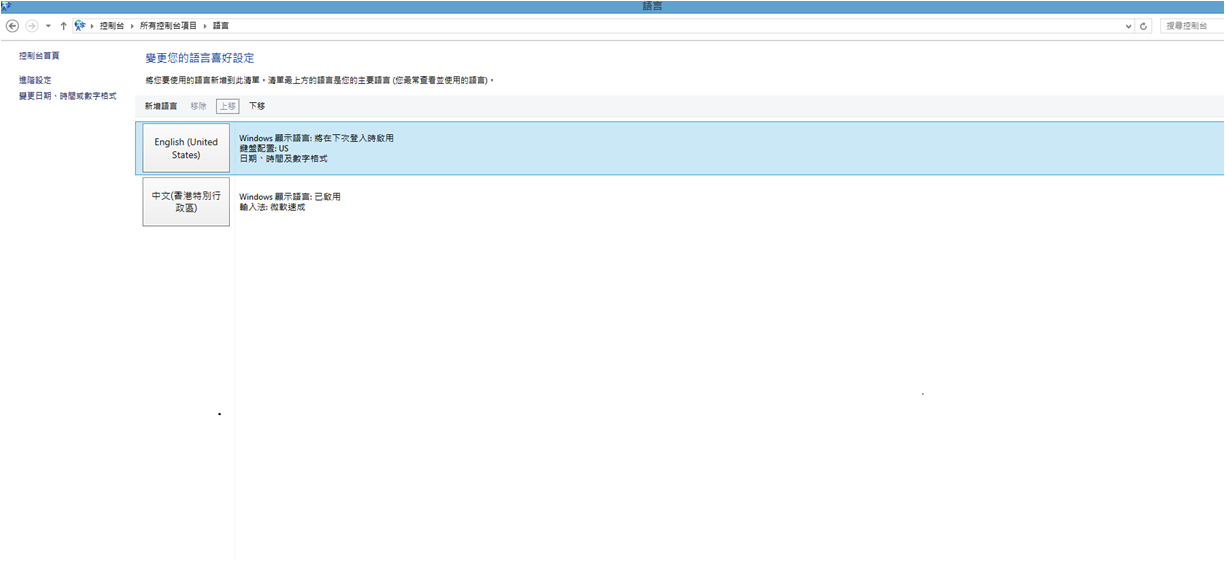Open the 控制台首頁 link
Screen dimensions: 1225x584
point(39,56)
